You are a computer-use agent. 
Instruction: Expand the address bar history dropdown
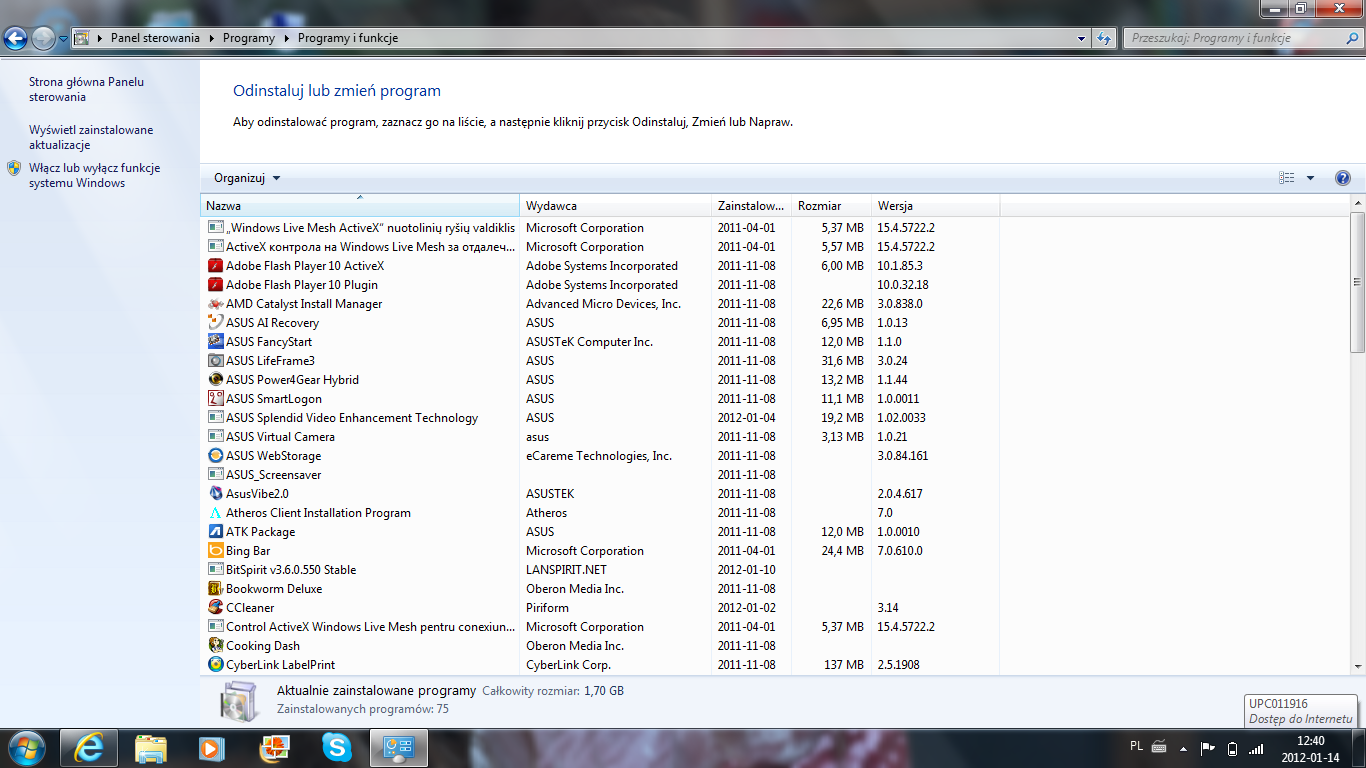coord(1082,38)
